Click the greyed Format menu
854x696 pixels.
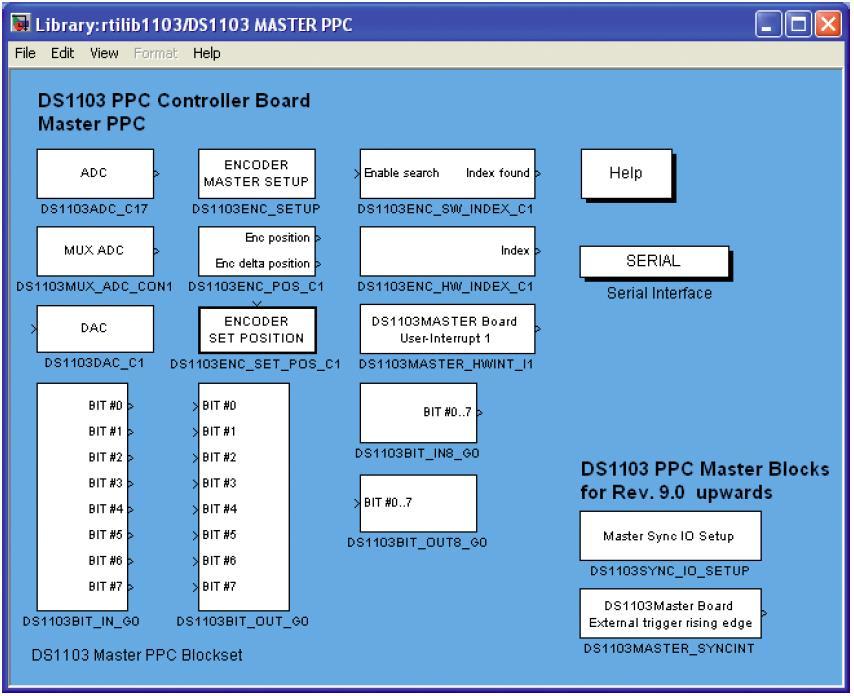coord(156,53)
